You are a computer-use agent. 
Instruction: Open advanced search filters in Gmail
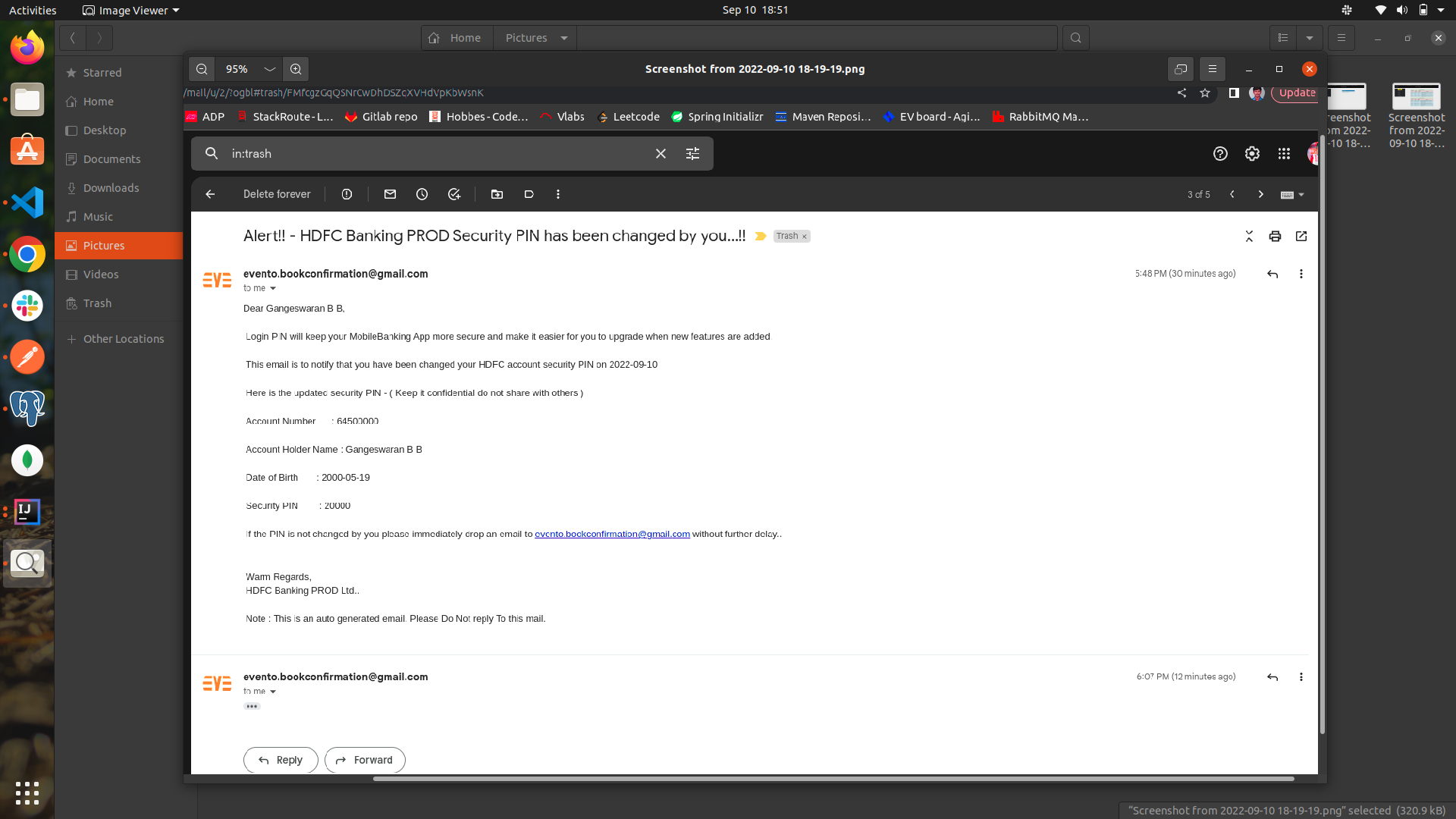pos(692,153)
